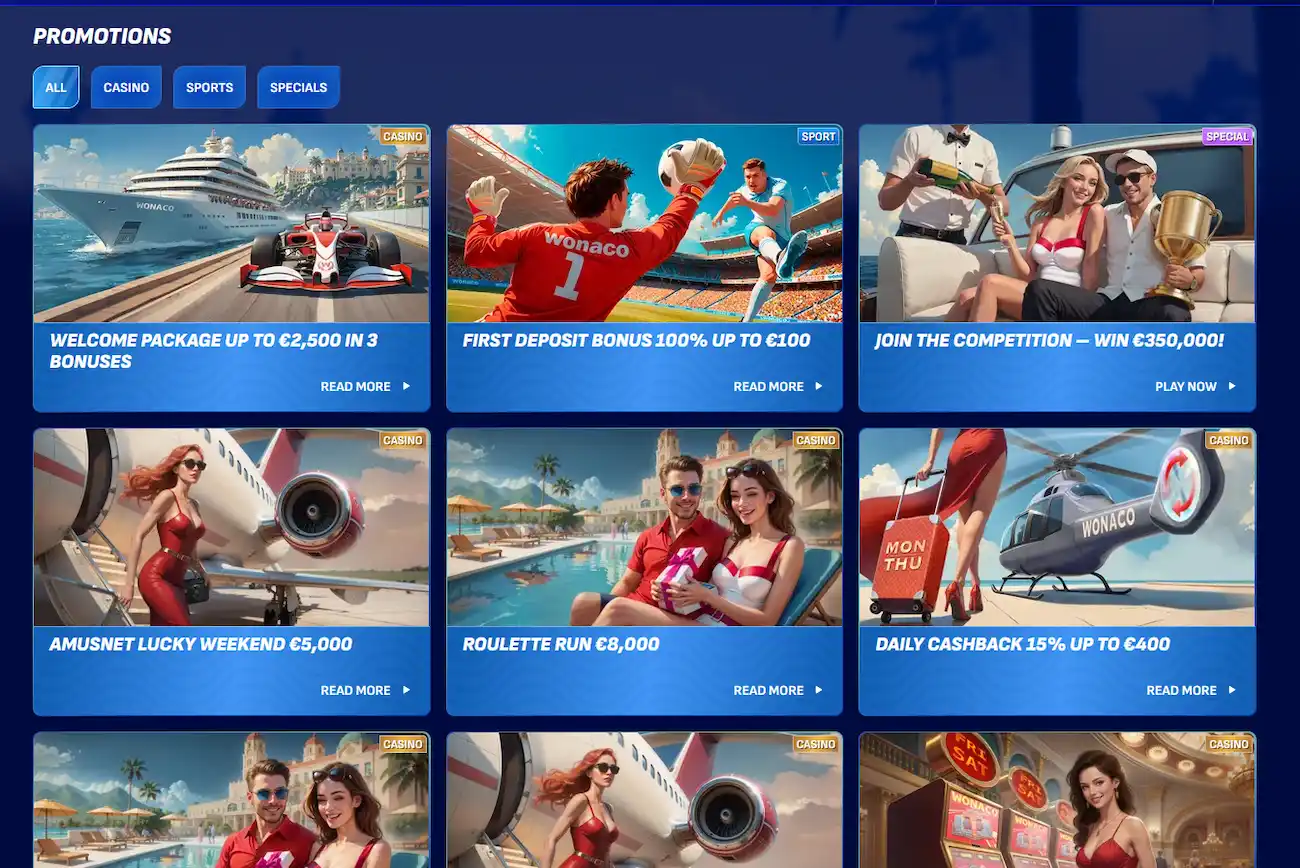Click 'FIRST DEPOSIT BONUS 100% UP TO €100' title
This screenshot has height=868, width=1300.
pyautogui.click(x=637, y=340)
